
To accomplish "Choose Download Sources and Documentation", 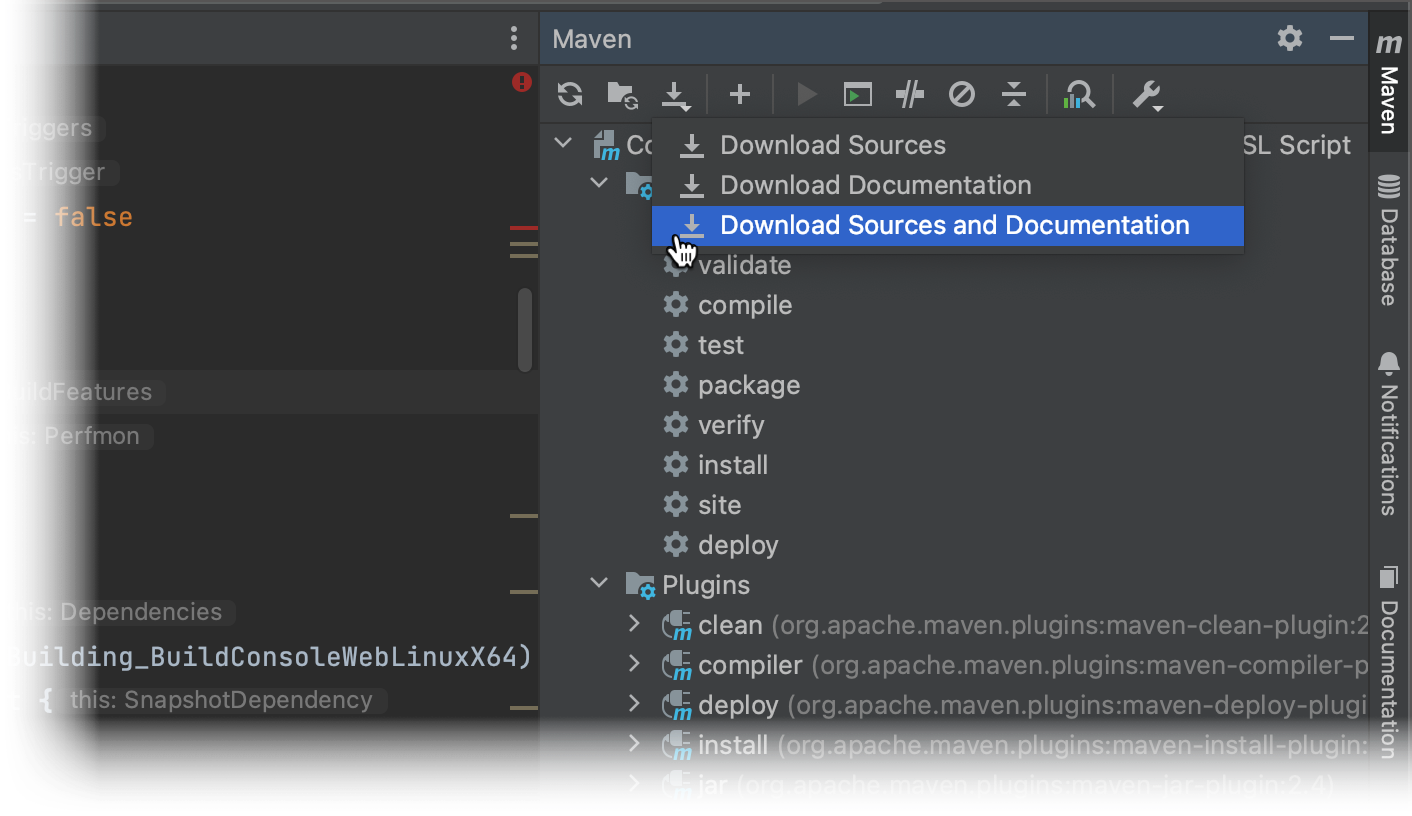I will click(954, 225).
